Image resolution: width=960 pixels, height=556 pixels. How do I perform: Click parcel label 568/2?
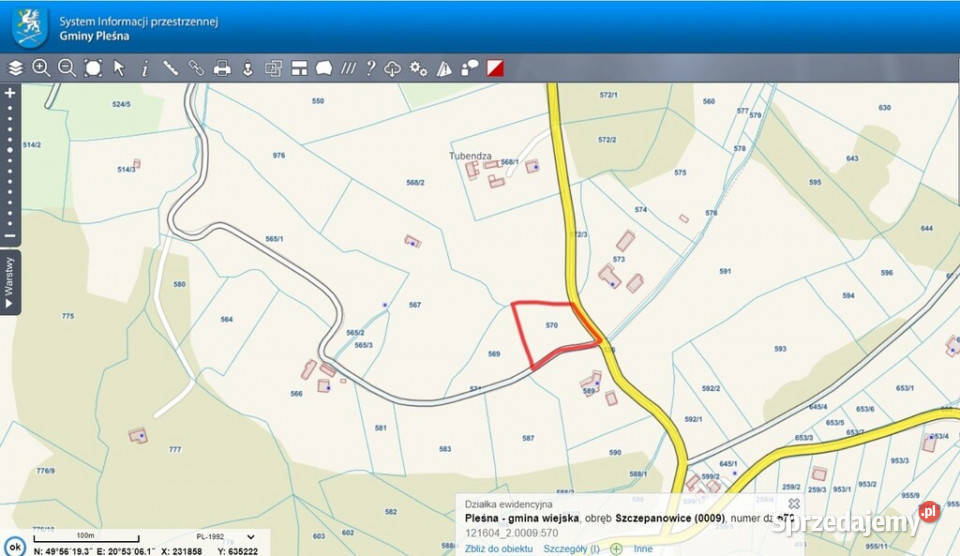click(415, 182)
